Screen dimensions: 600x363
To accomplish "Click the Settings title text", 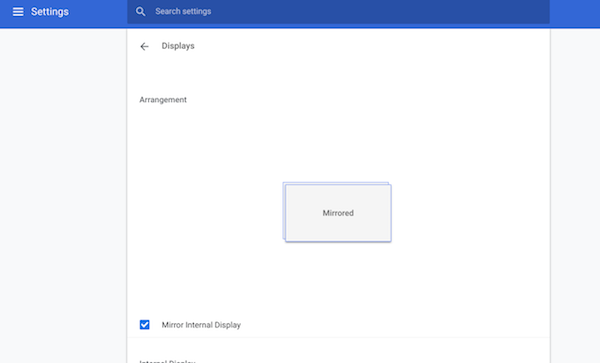I will click(x=50, y=12).
